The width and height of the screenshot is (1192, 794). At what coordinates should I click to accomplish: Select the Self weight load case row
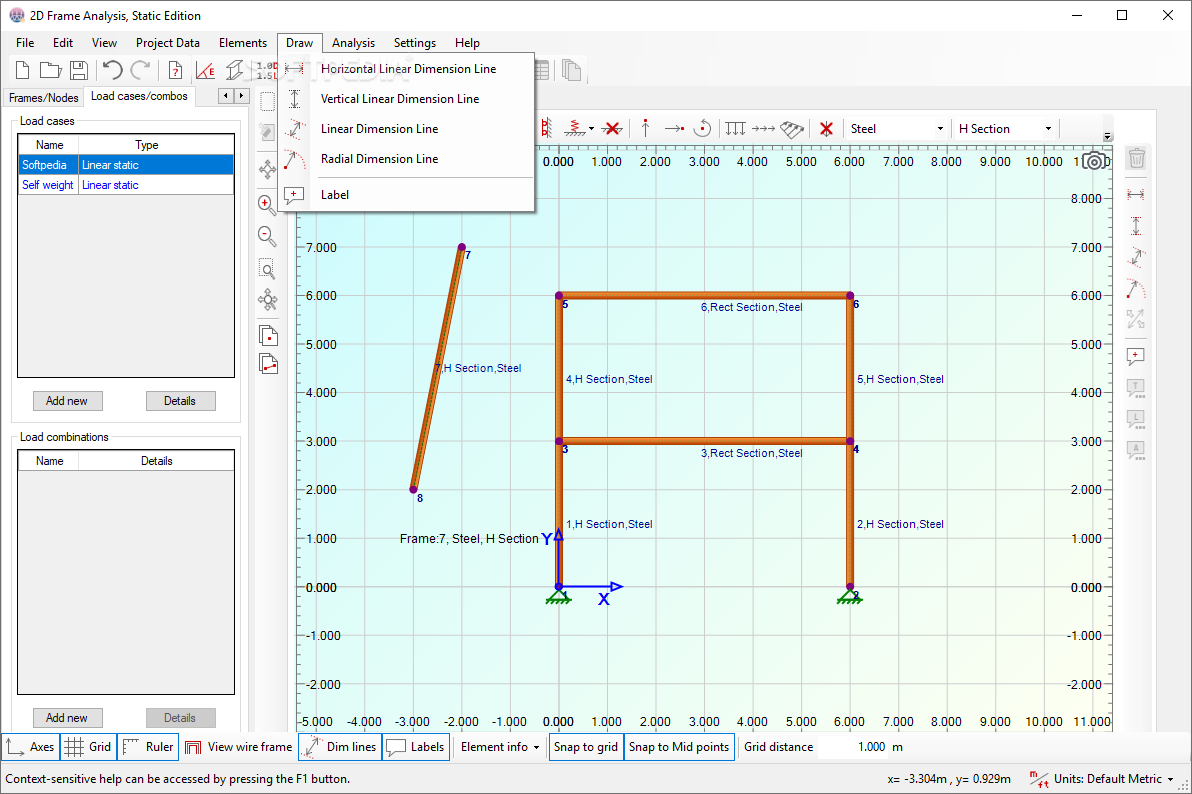pyautogui.click(x=125, y=185)
